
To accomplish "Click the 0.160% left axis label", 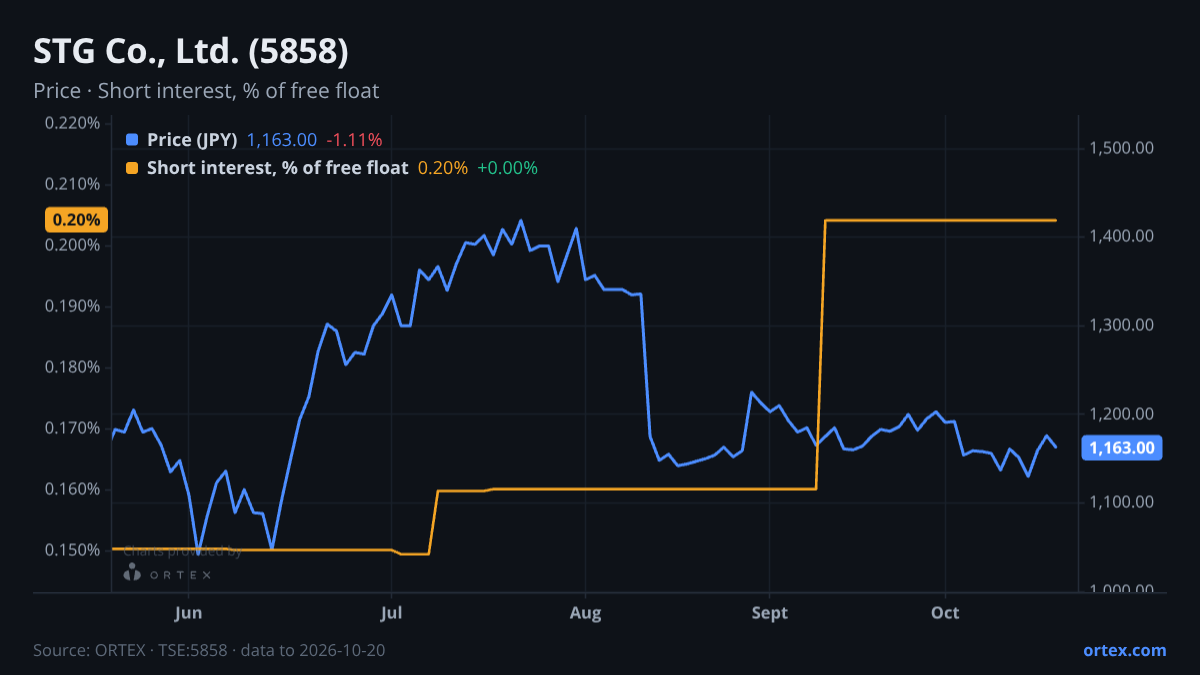I will pyautogui.click(x=73, y=489).
